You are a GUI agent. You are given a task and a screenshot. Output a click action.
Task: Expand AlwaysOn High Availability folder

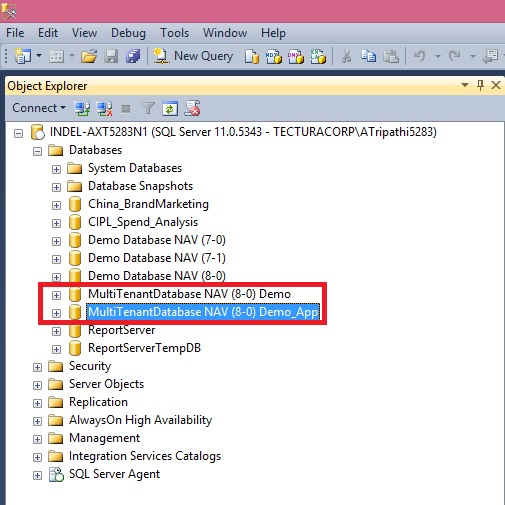[38, 422]
